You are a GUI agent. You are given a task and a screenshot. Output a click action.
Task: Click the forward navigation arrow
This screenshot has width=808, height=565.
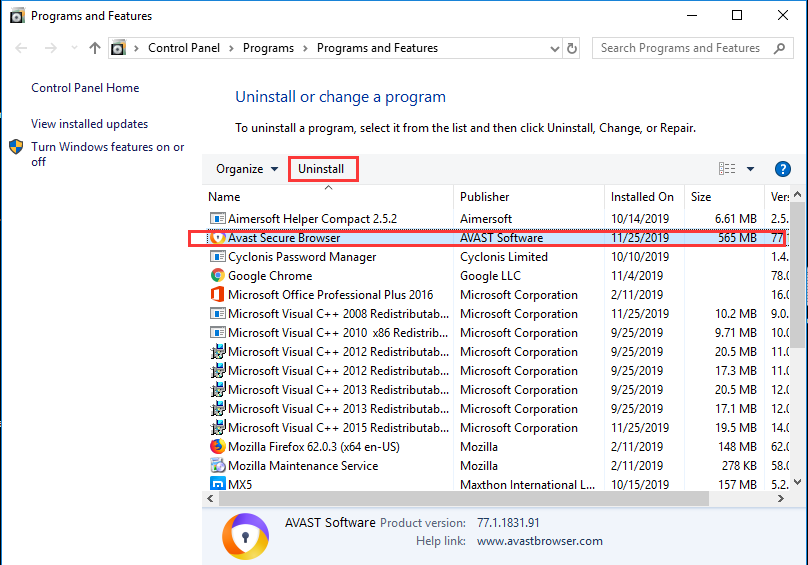pos(50,48)
